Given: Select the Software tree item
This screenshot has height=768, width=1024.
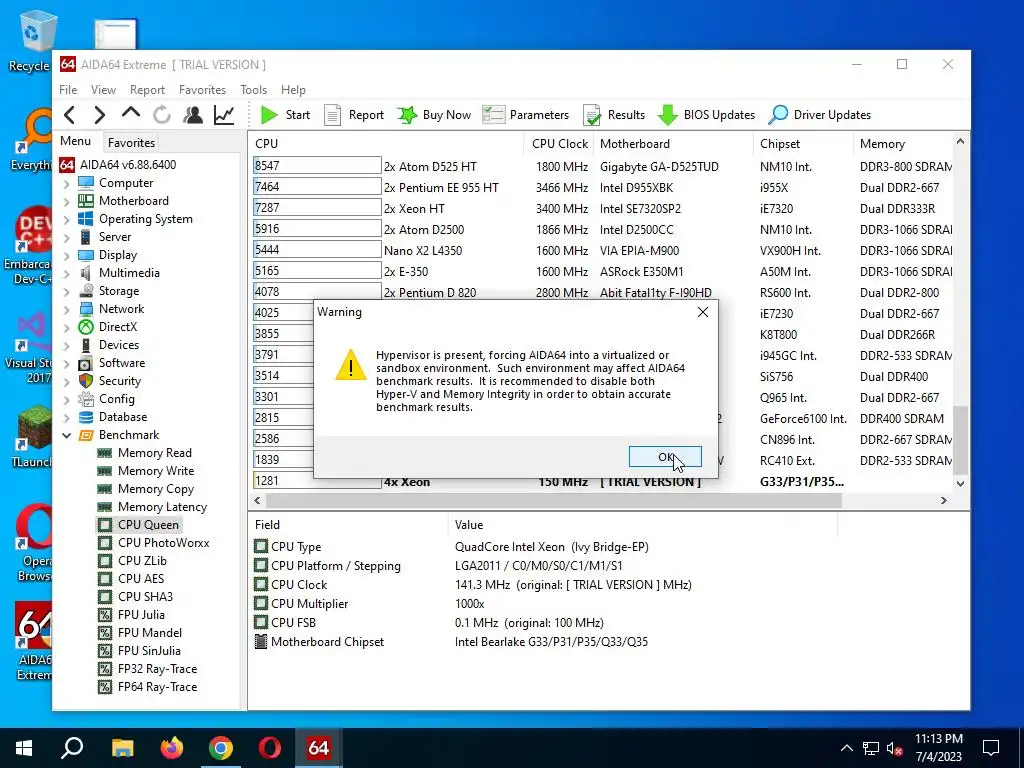Looking at the screenshot, I should 121,363.
